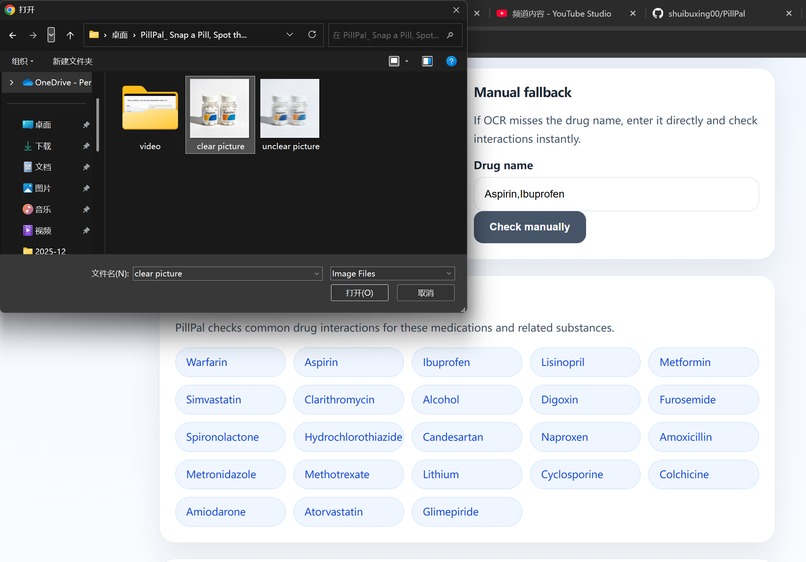Click 桌面 in the address breadcrumb
Viewport: 806px width, 562px height.
[119, 35]
